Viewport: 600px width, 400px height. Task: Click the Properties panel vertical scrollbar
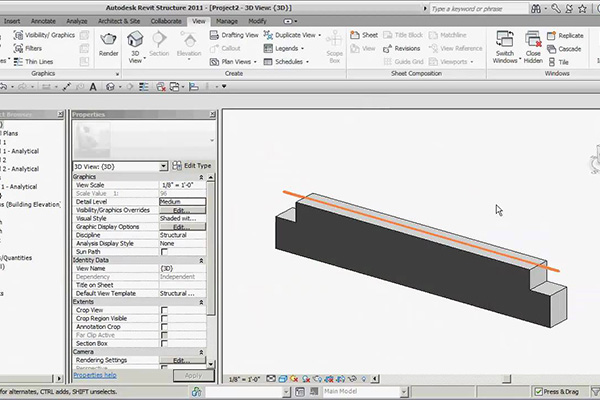coord(211,248)
